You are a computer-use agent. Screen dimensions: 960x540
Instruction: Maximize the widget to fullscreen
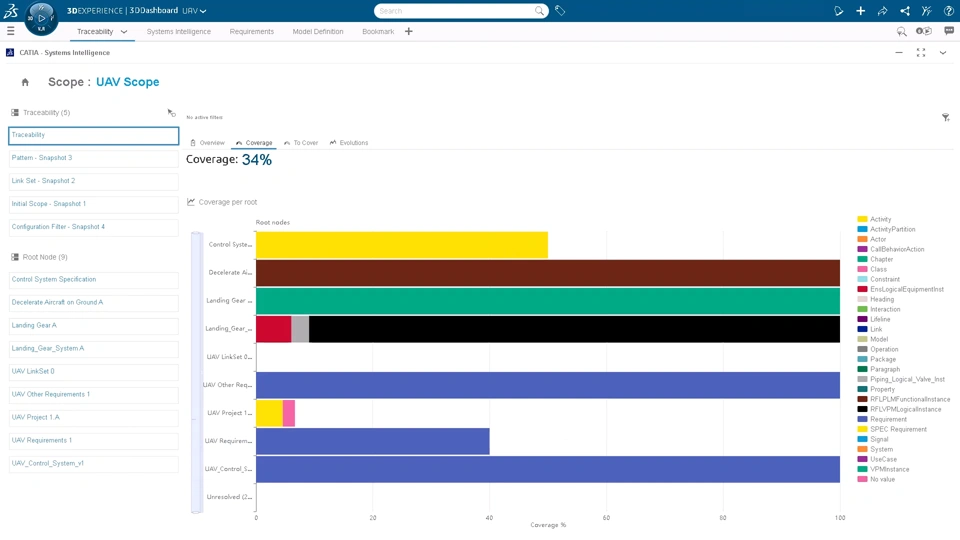click(x=921, y=53)
